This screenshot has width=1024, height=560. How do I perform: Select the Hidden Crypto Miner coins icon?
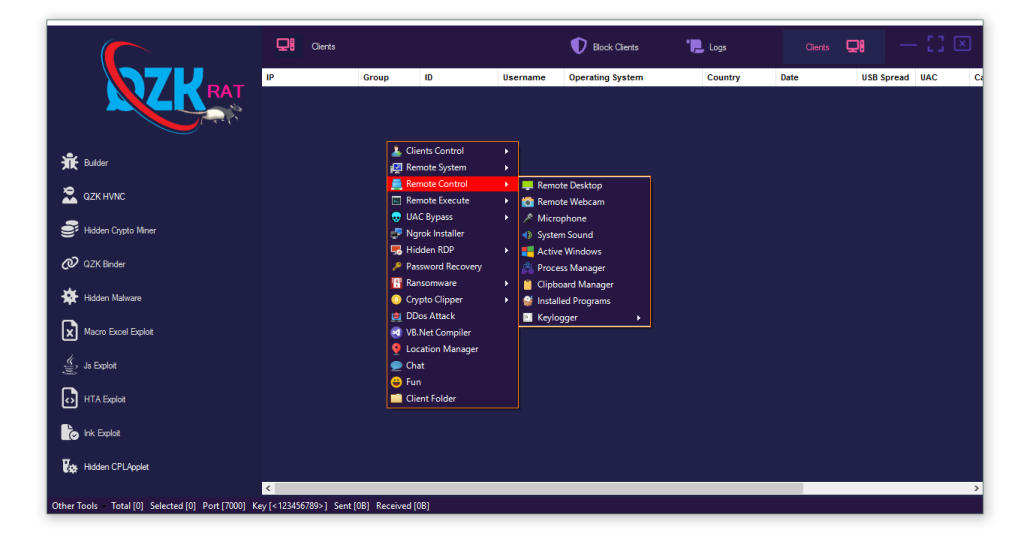point(69,230)
